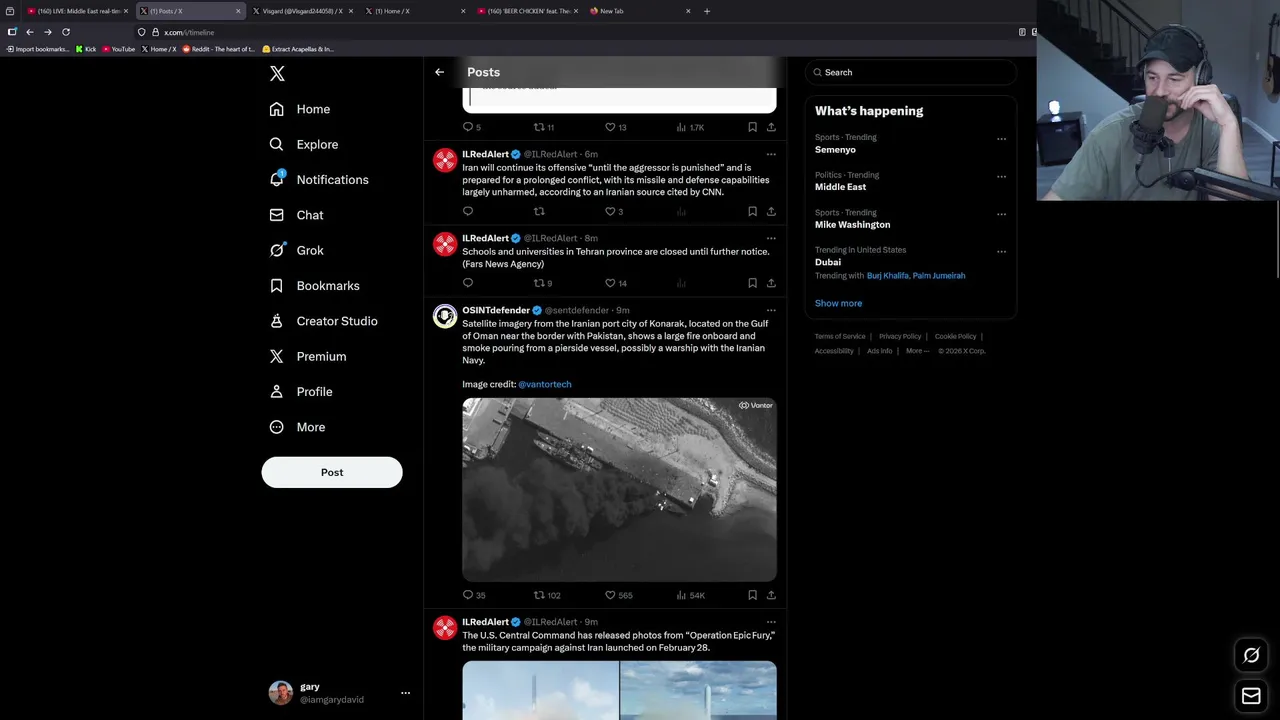Click the Post button

point(332,472)
